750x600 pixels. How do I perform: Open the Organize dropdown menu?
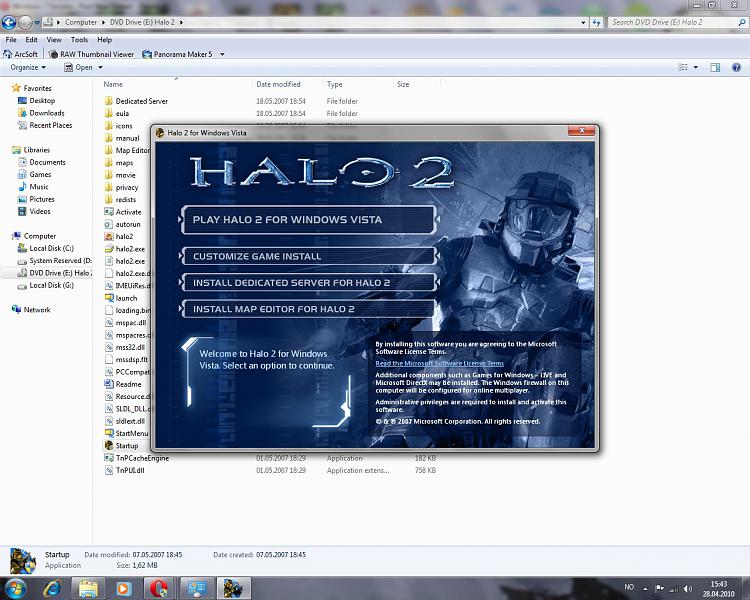[x=28, y=67]
